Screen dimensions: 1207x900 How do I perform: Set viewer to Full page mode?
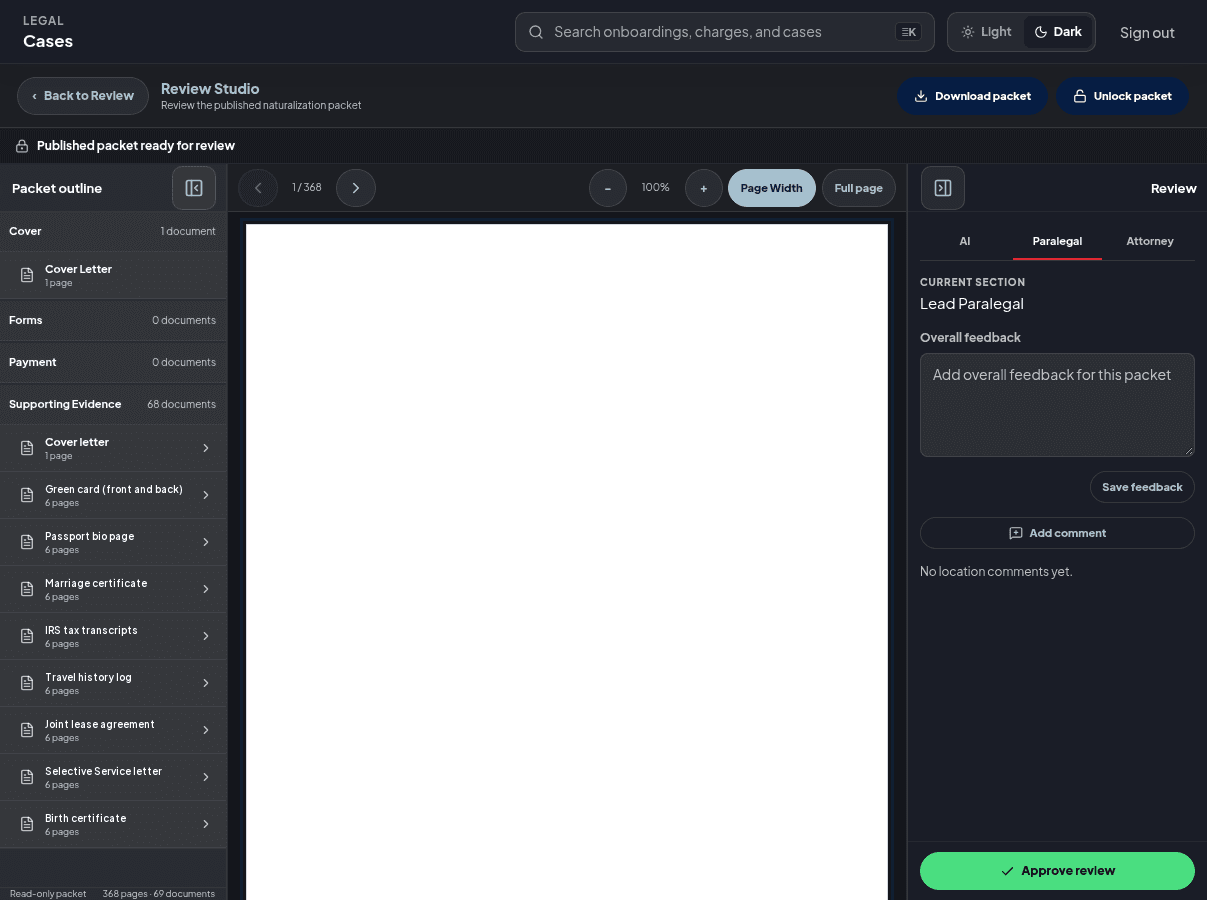pos(859,188)
